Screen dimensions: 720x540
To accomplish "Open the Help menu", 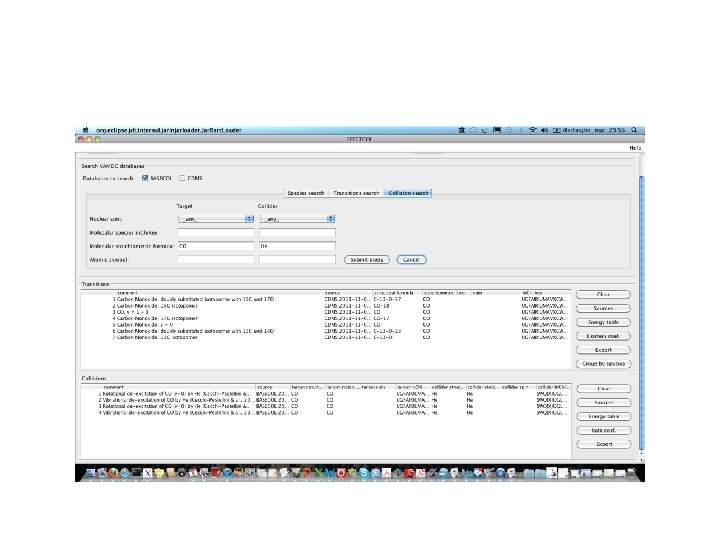I will click(x=635, y=148).
